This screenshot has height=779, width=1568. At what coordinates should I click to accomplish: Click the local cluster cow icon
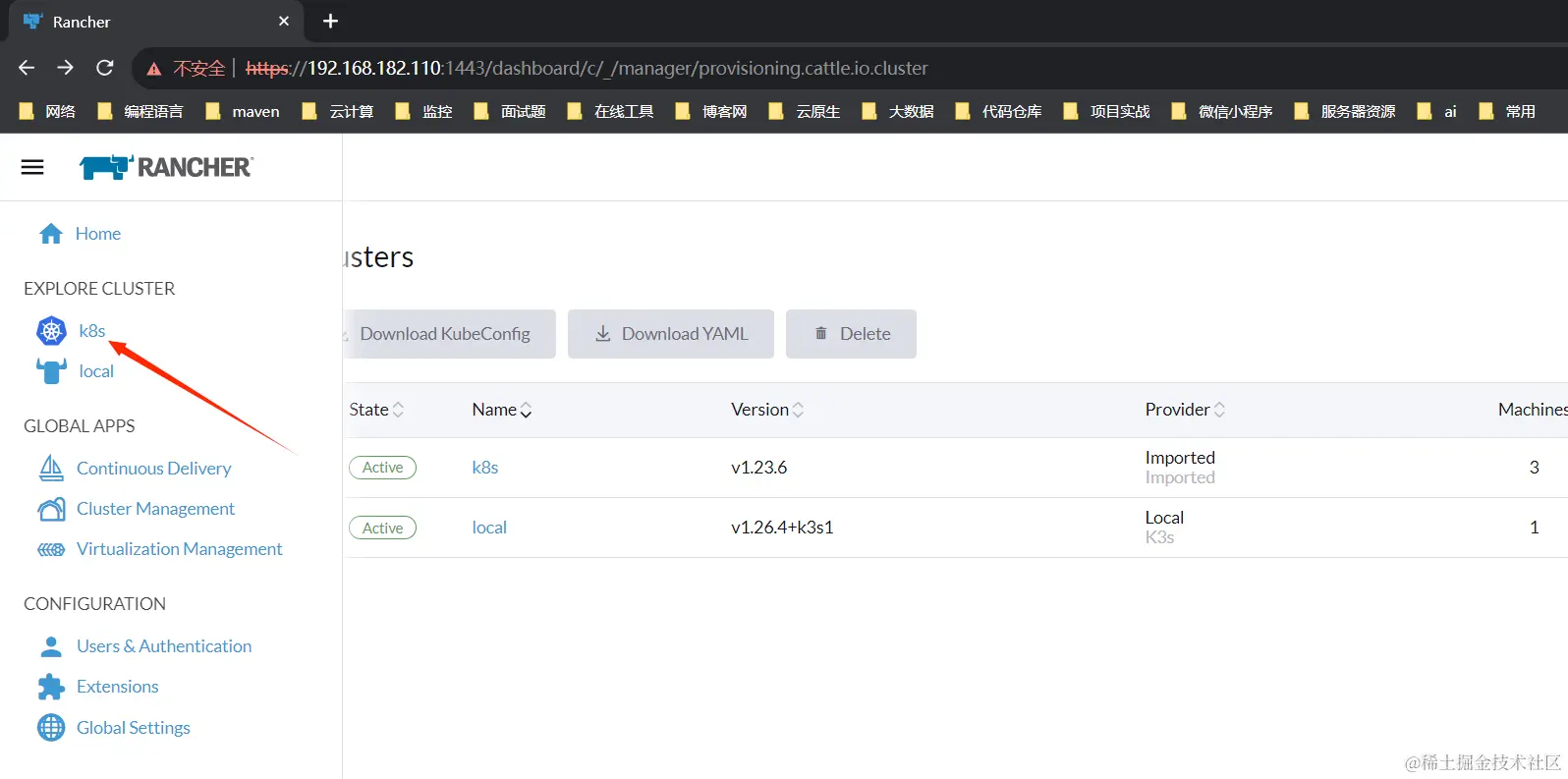tap(51, 371)
